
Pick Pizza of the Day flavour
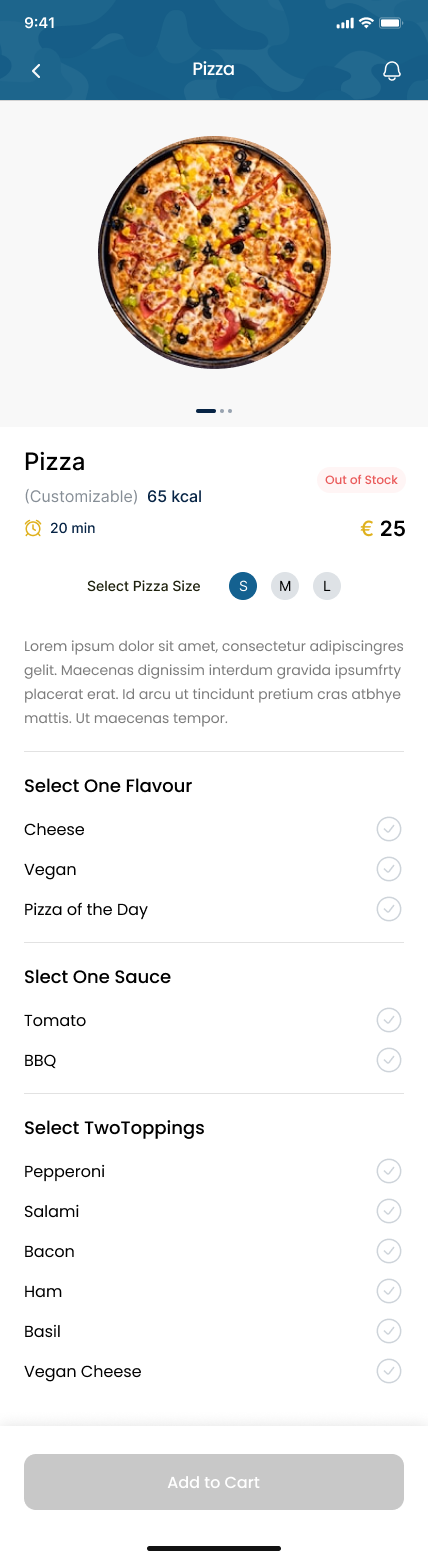tap(389, 909)
